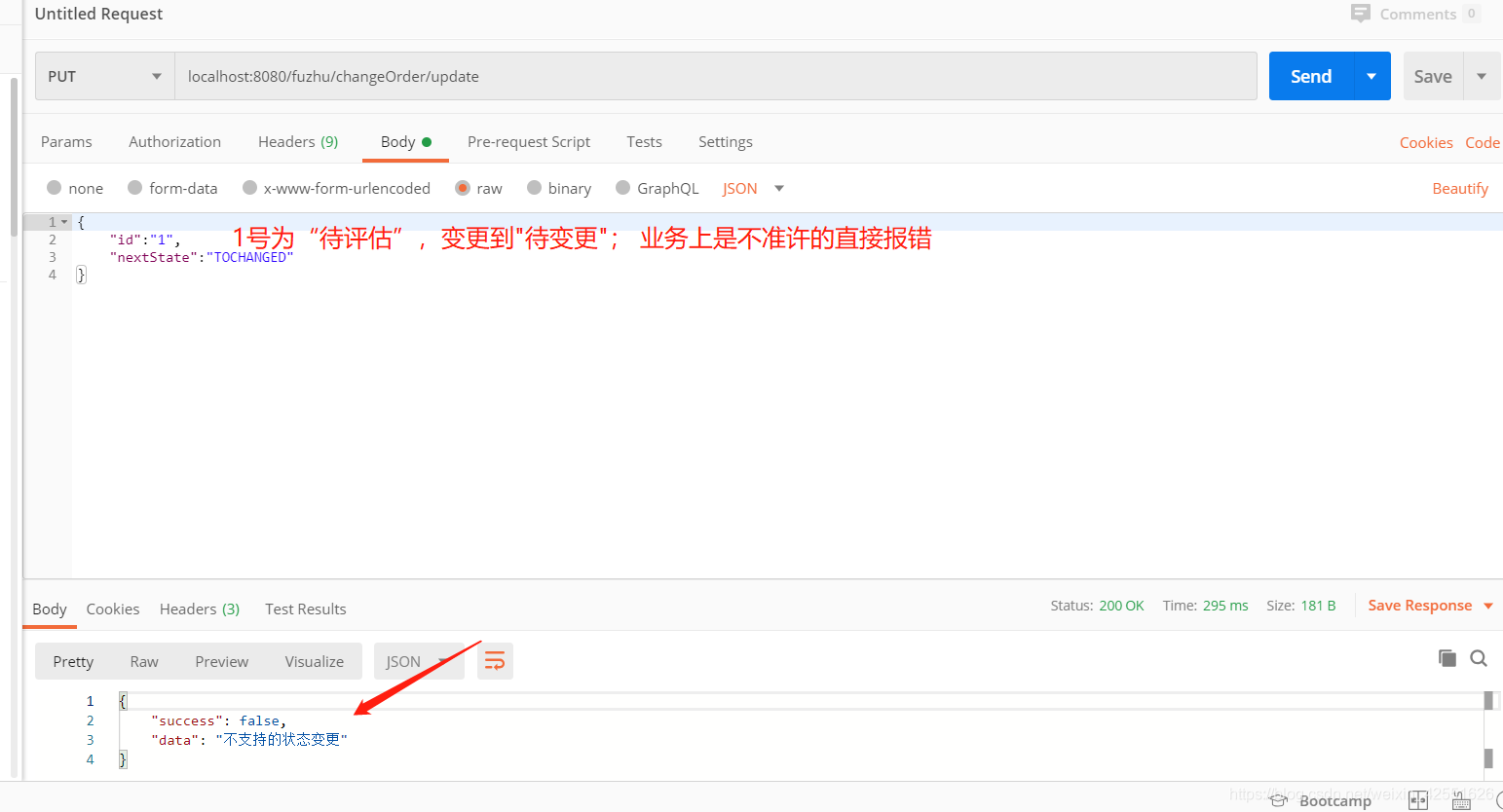Switch to two-pane layout view

pos(1418,800)
